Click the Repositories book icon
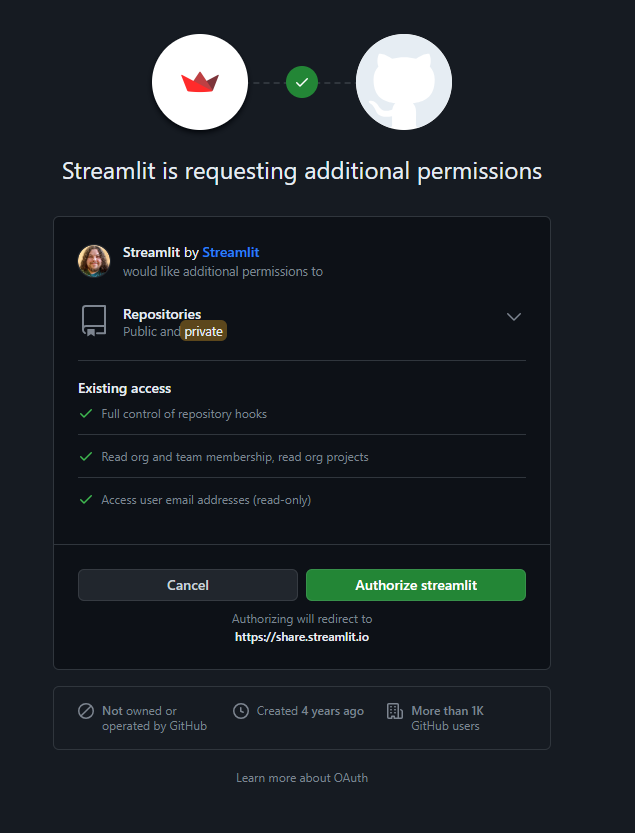Viewport: 635px width, 833px height. click(x=93, y=320)
